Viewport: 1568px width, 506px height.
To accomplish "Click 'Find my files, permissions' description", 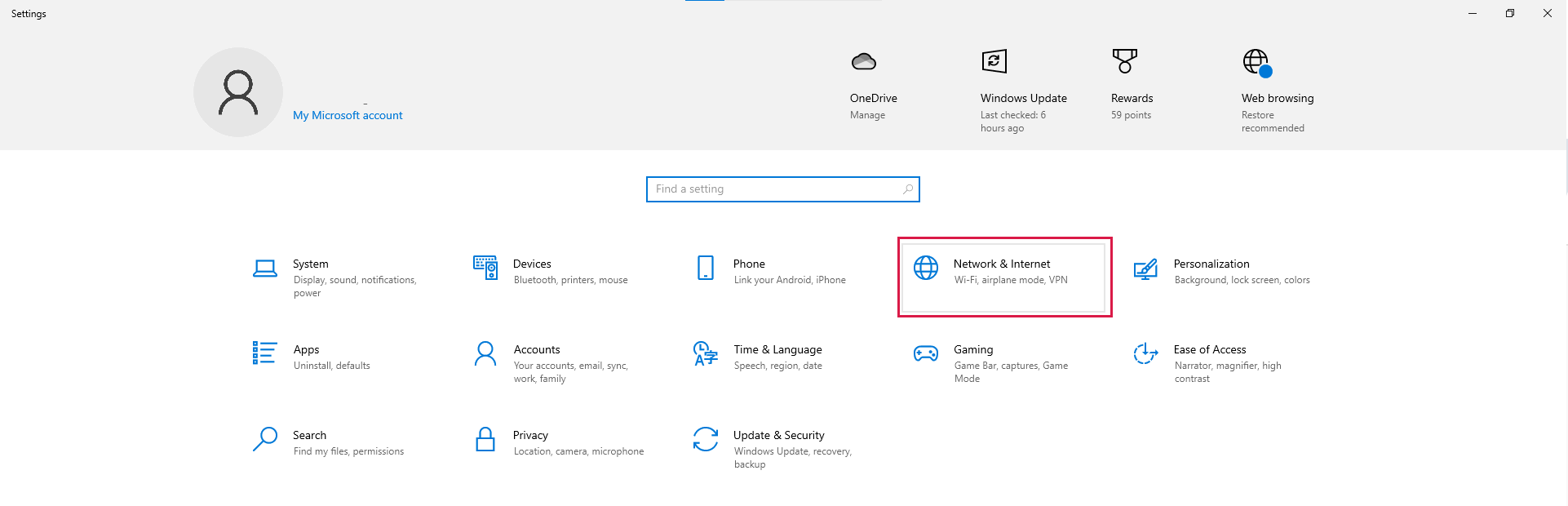I will pos(348,451).
